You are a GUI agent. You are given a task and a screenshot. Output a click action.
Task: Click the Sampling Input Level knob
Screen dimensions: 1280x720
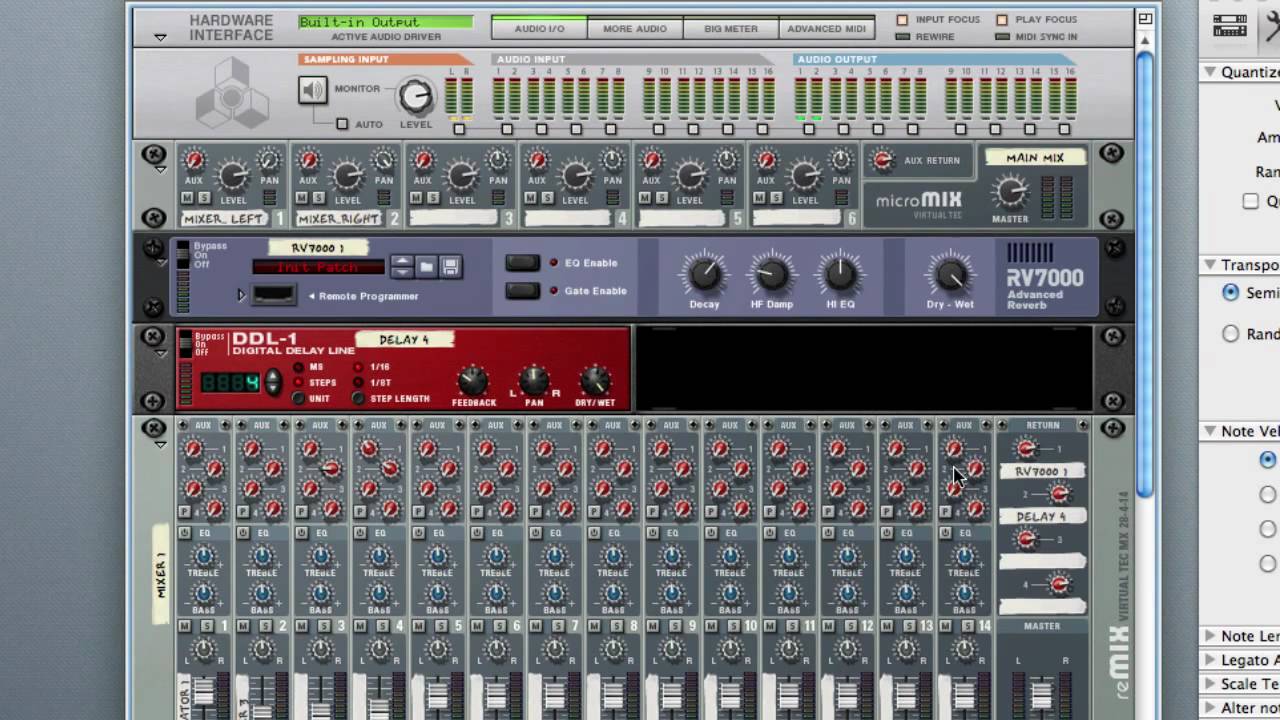[415, 96]
